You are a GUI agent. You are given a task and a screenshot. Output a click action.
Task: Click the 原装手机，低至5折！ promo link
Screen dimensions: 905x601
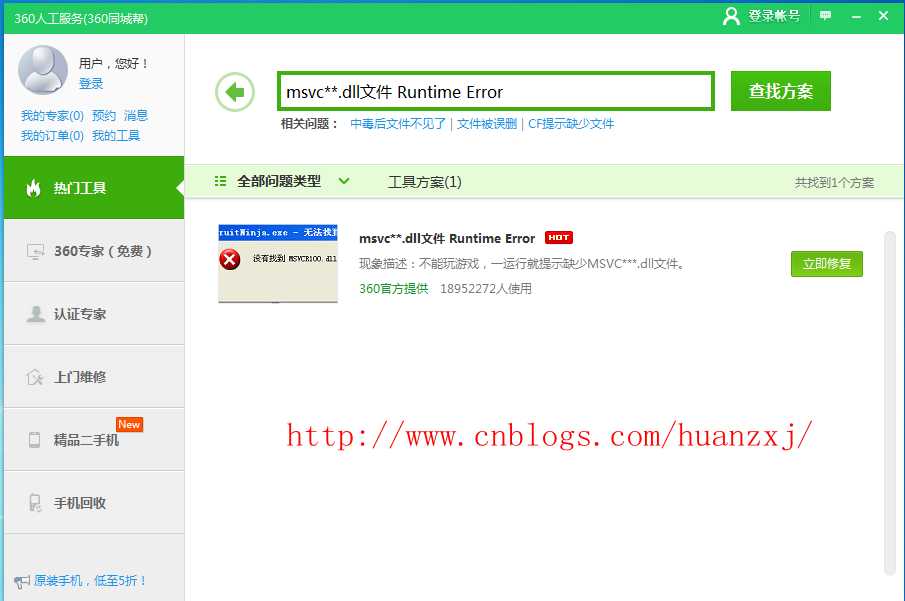click(x=90, y=581)
